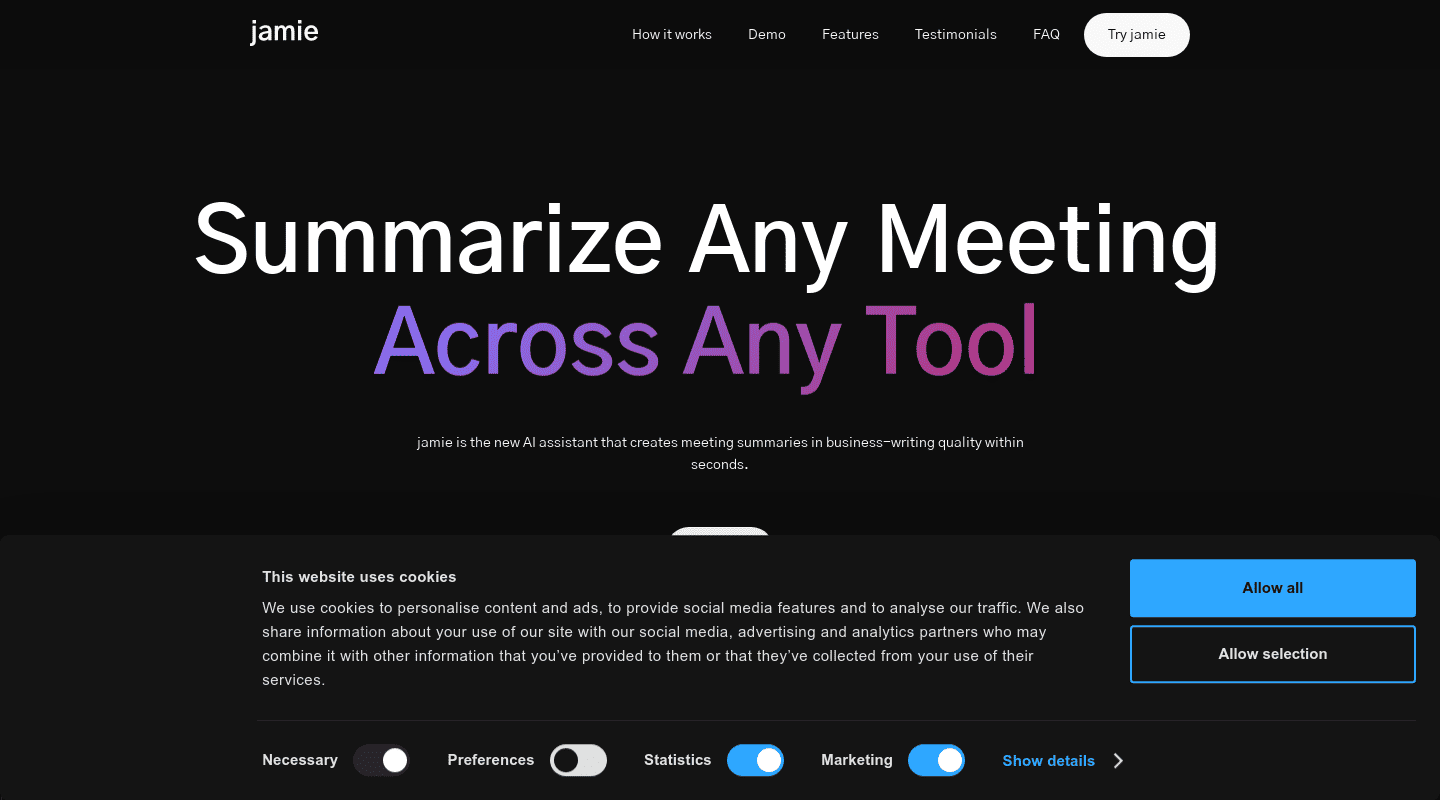Open the How it works nav link
The image size is (1440, 800).
tap(672, 34)
